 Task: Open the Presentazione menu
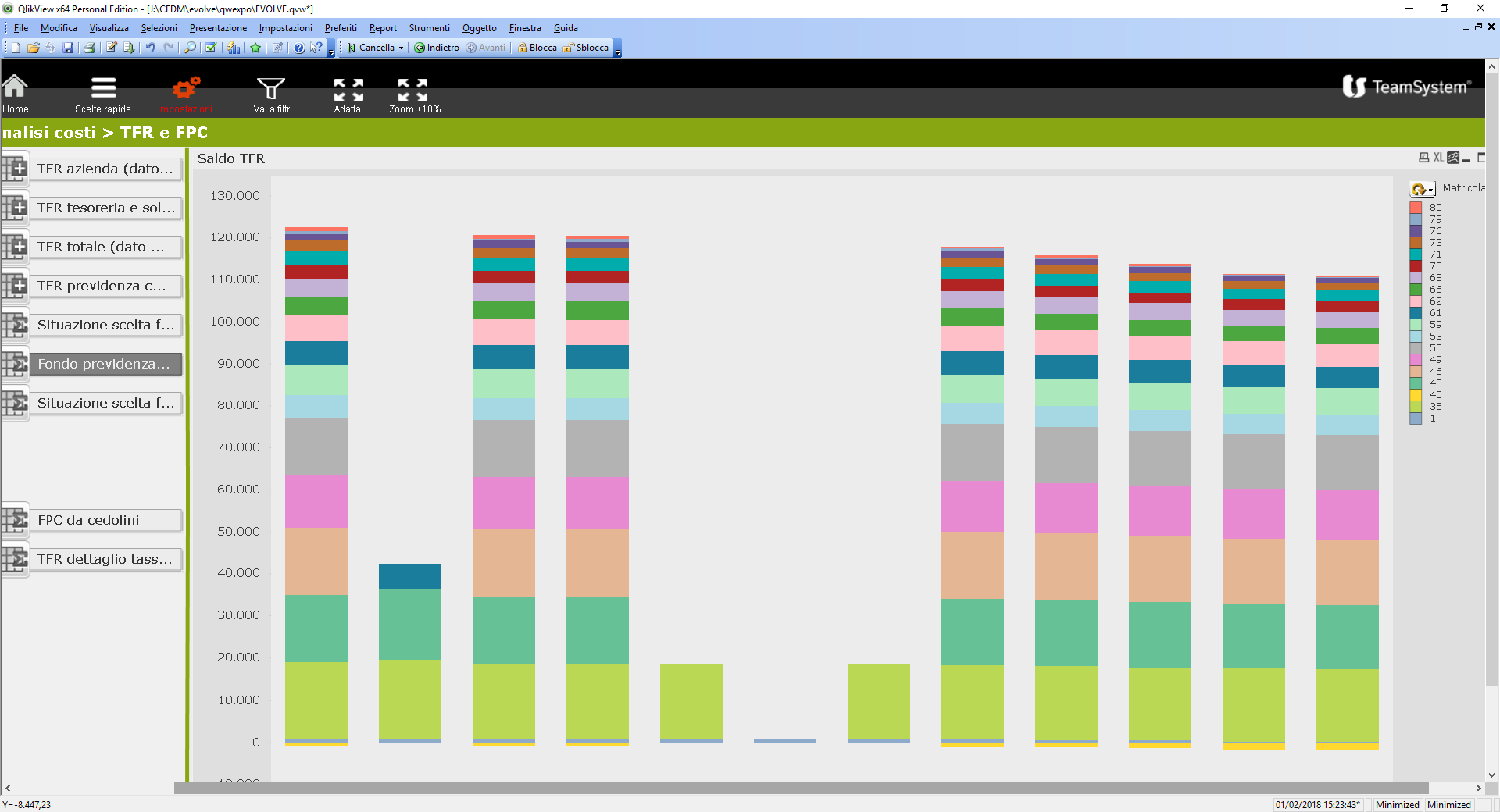click(x=218, y=28)
